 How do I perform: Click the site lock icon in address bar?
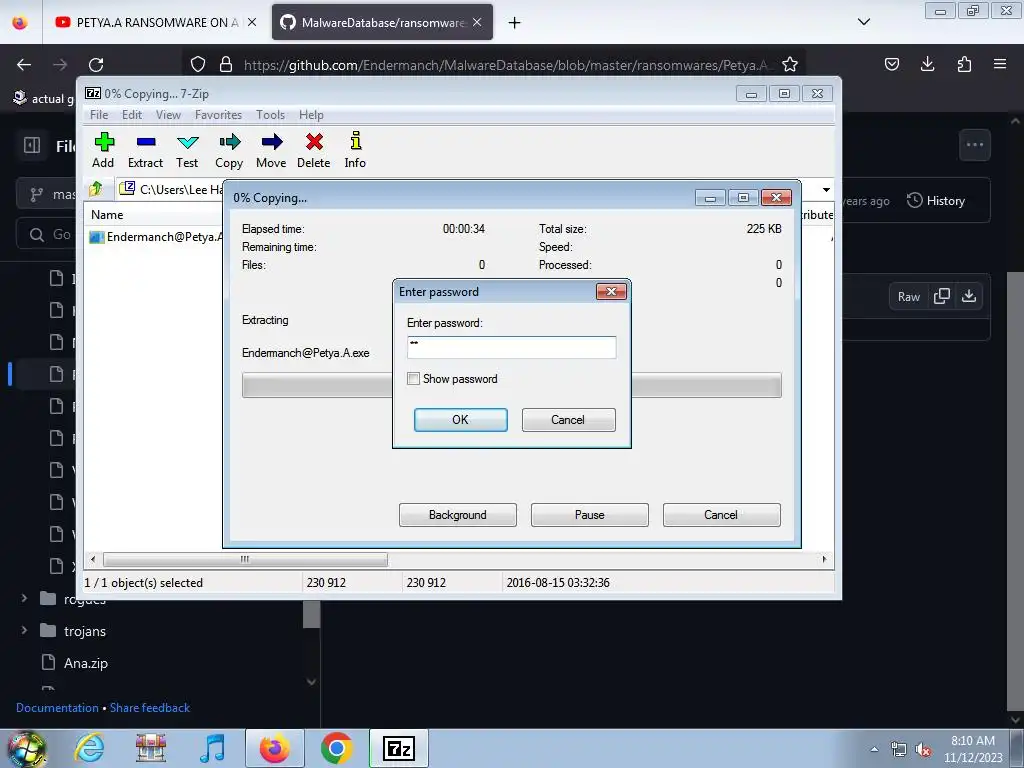click(226, 64)
